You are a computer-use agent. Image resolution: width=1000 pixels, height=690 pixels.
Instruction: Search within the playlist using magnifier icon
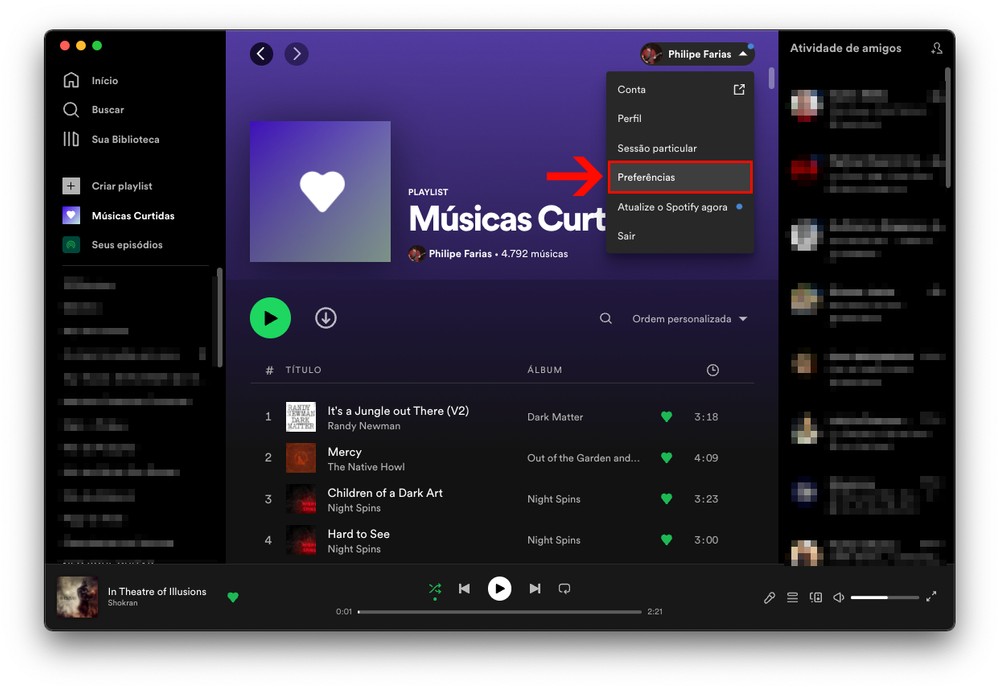click(x=606, y=319)
